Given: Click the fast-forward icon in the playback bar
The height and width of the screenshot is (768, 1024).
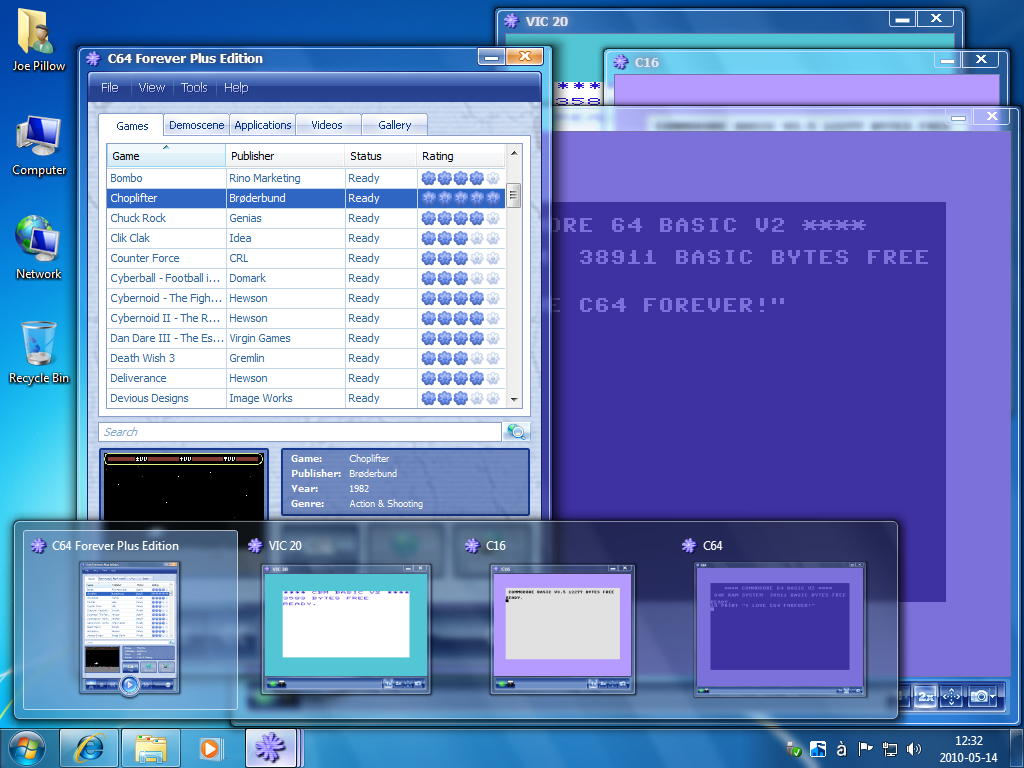Looking at the screenshot, I should 145,684.
